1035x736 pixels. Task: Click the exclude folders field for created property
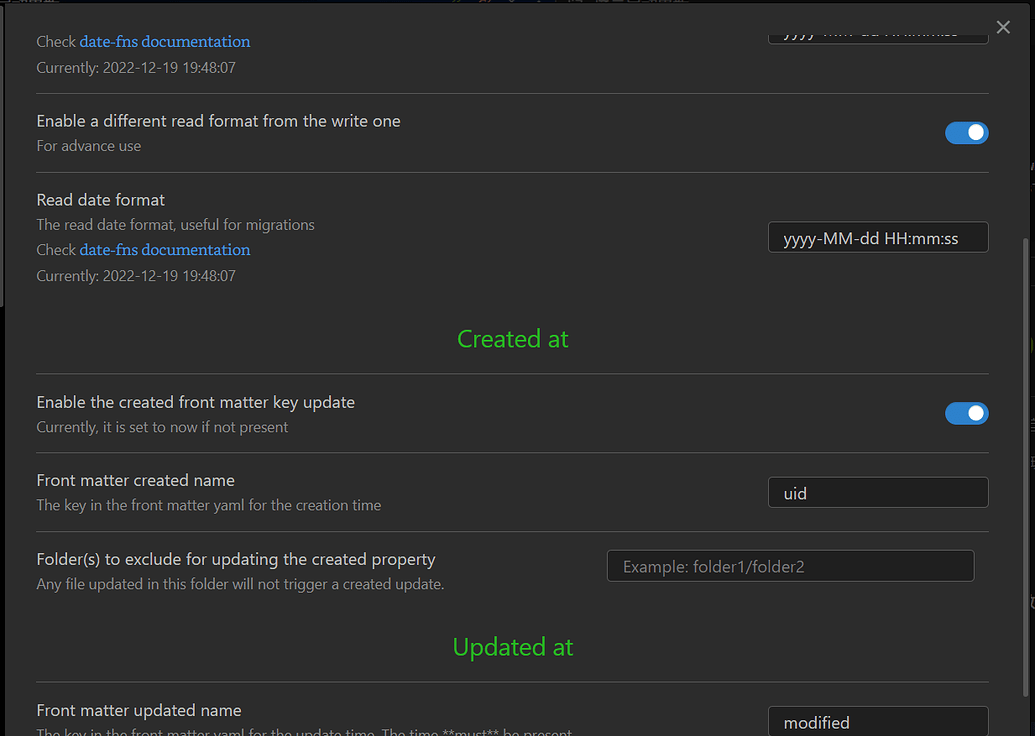(x=789, y=566)
